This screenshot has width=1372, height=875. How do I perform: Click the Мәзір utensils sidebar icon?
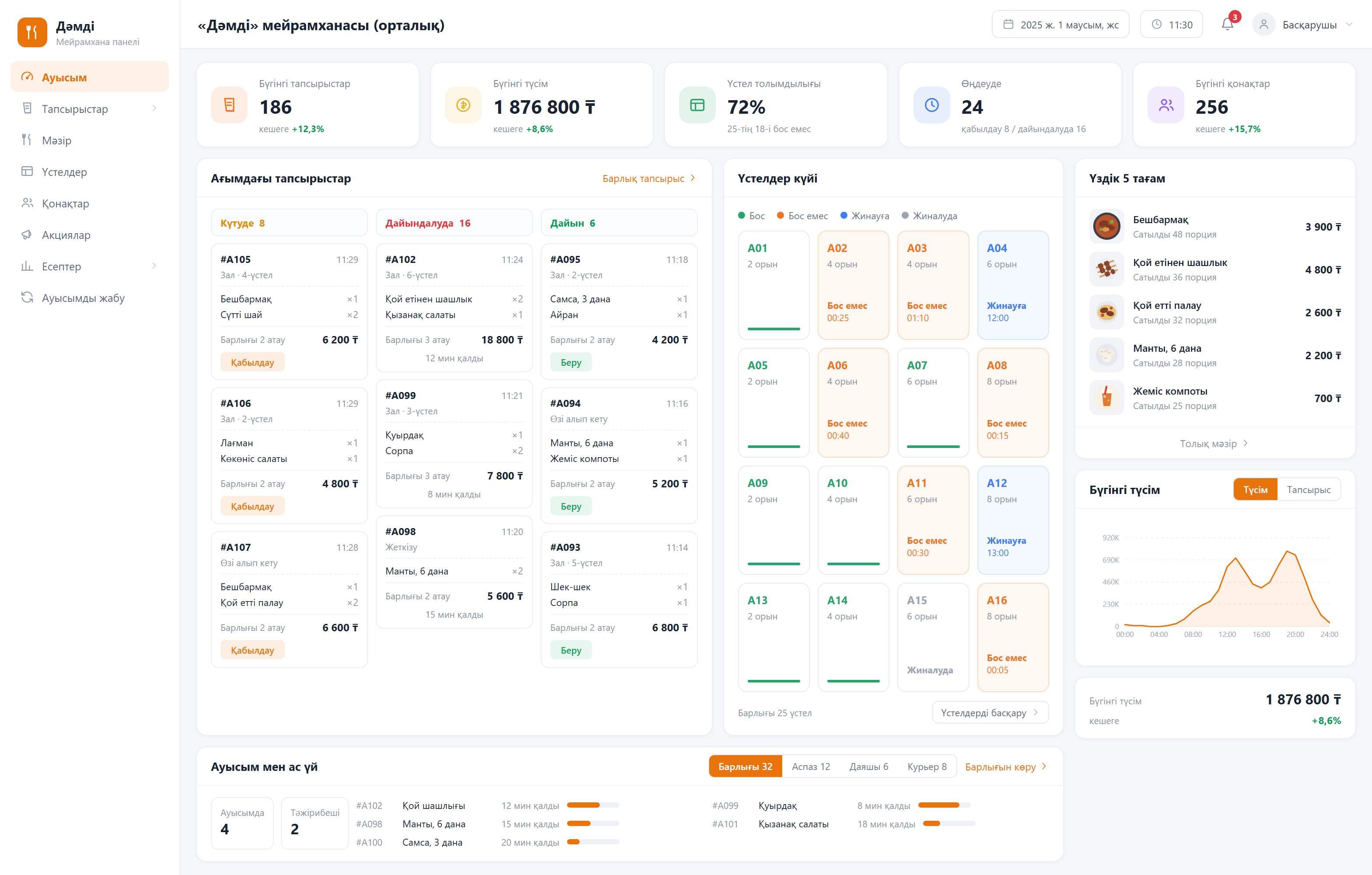27,140
